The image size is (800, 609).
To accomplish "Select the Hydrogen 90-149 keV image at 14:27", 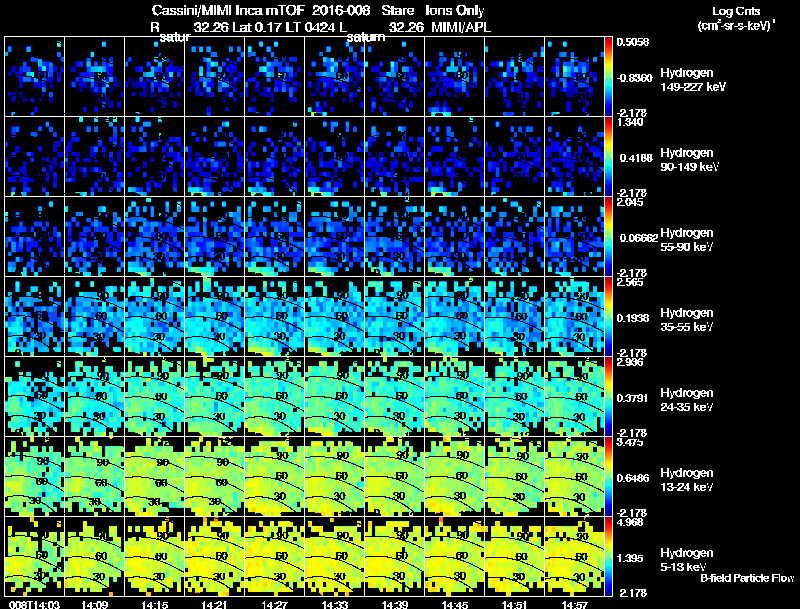I will (274, 156).
